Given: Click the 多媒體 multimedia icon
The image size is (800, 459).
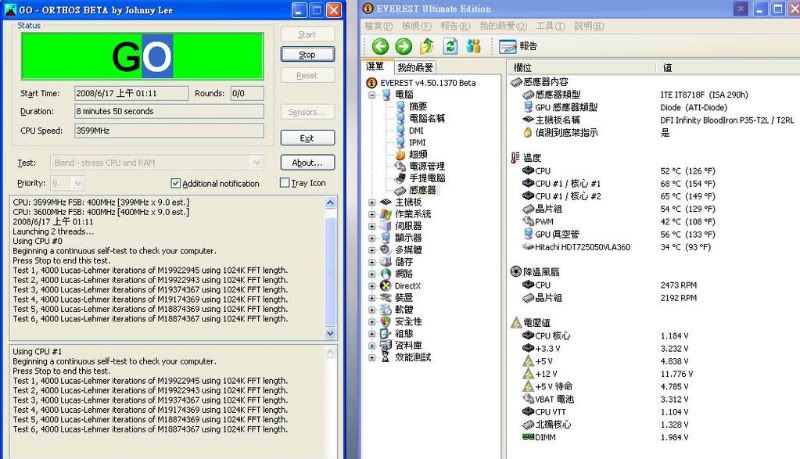Looking at the screenshot, I should click(x=386, y=250).
